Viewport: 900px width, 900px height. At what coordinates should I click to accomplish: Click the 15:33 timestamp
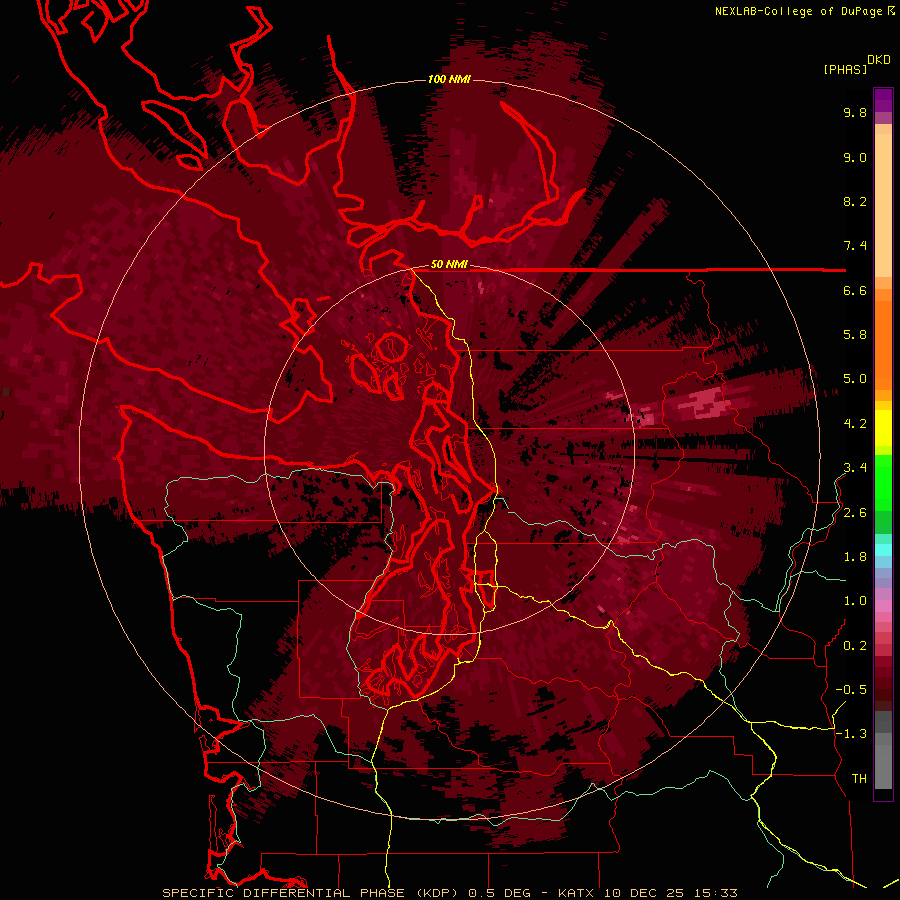tap(714, 893)
